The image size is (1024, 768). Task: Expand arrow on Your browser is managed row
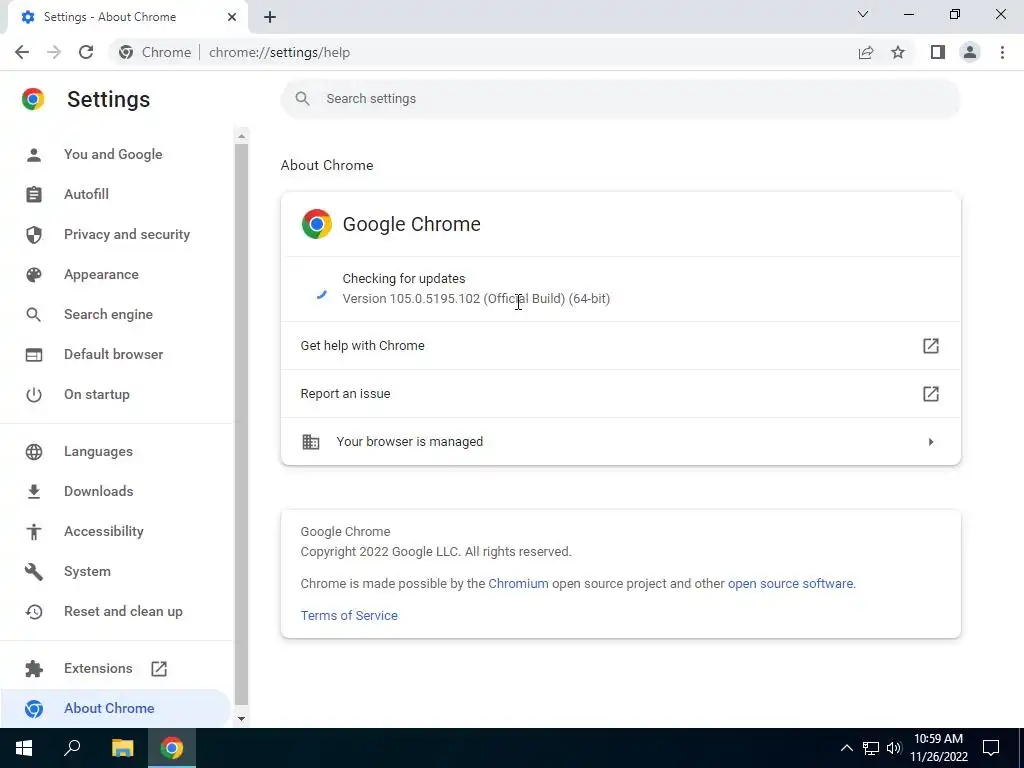[x=931, y=442]
